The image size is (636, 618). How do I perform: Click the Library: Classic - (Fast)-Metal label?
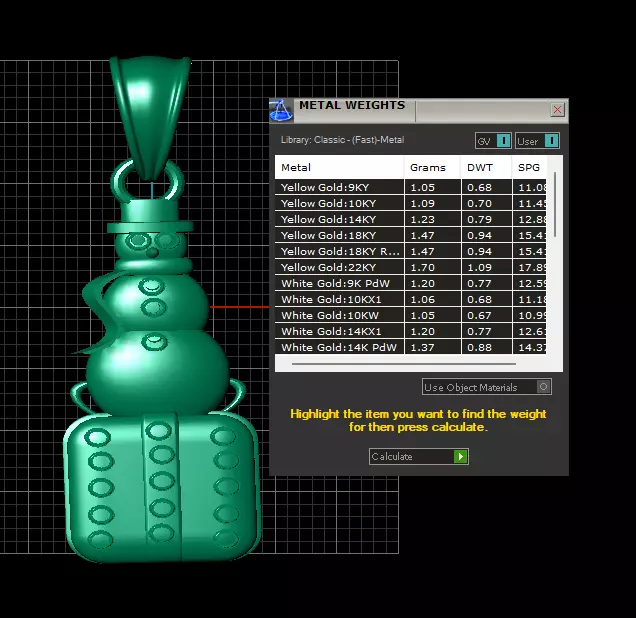click(x=342, y=140)
